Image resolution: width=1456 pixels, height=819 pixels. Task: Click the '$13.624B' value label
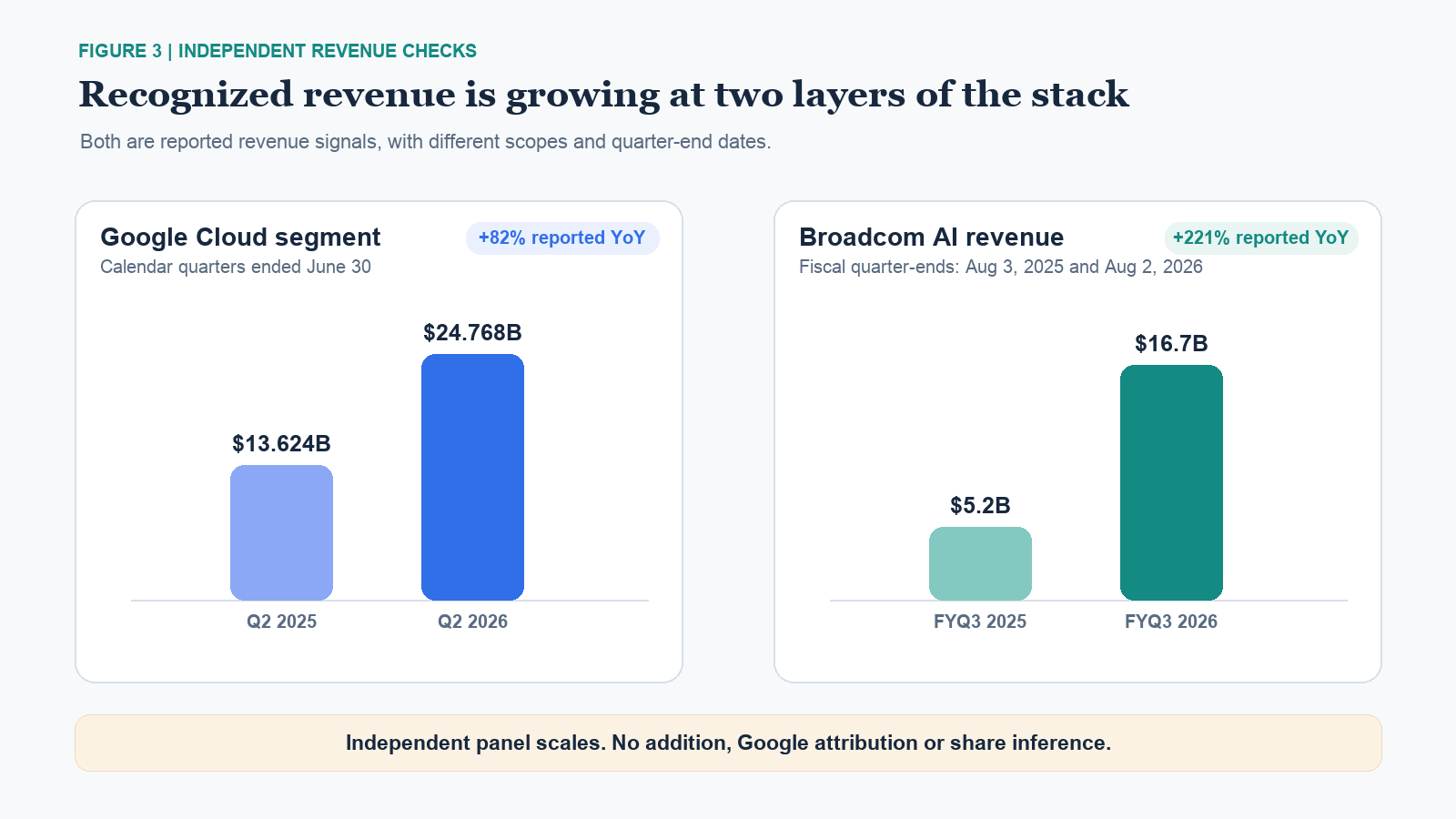[281, 444]
